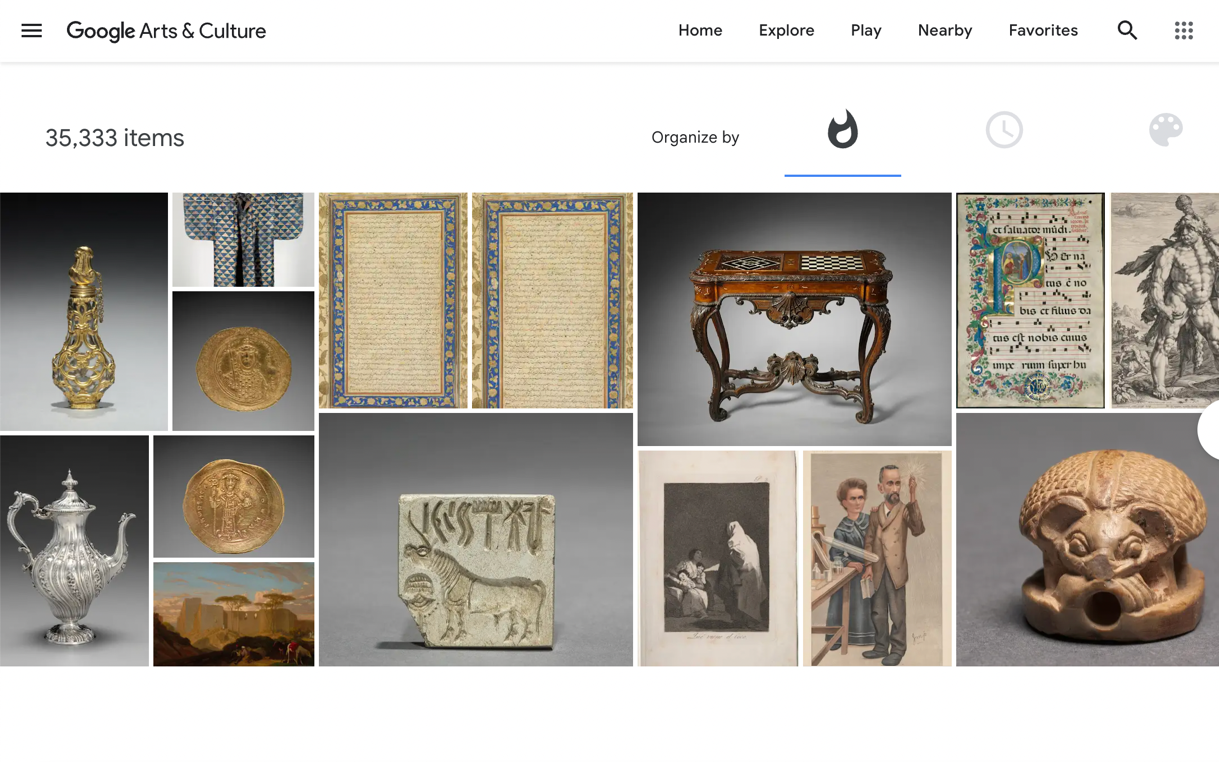Open the left blue-bordered manuscript page

(393, 301)
